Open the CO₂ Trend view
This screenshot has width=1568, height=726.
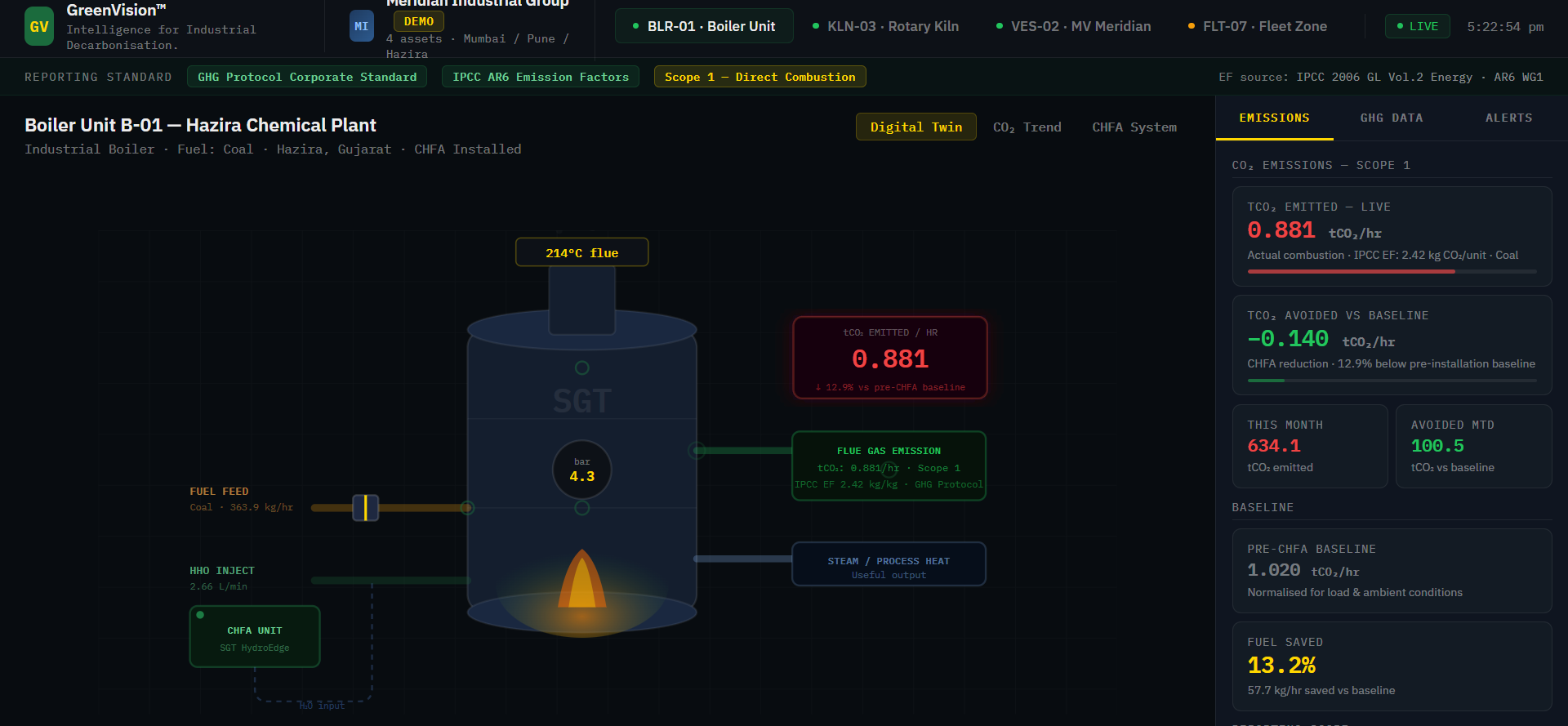(1027, 127)
